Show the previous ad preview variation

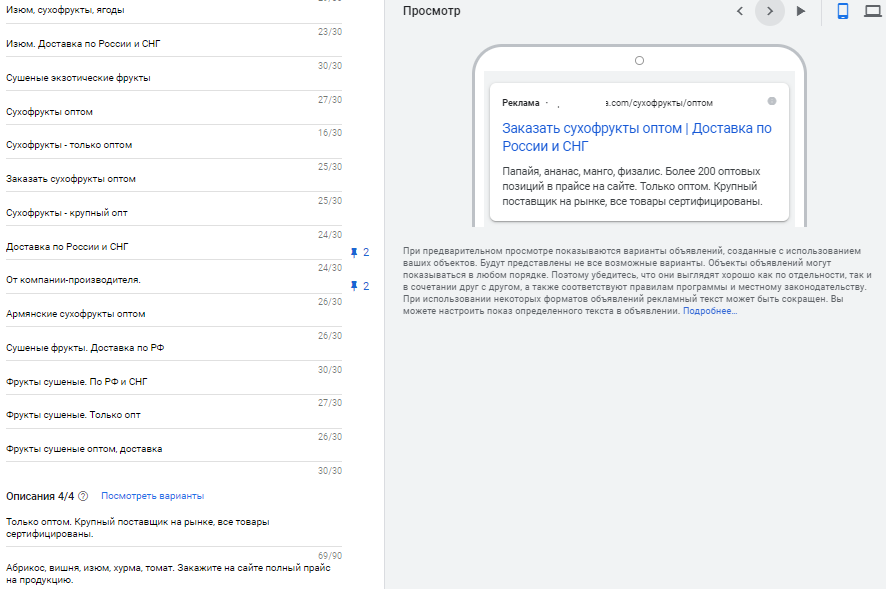tap(740, 11)
